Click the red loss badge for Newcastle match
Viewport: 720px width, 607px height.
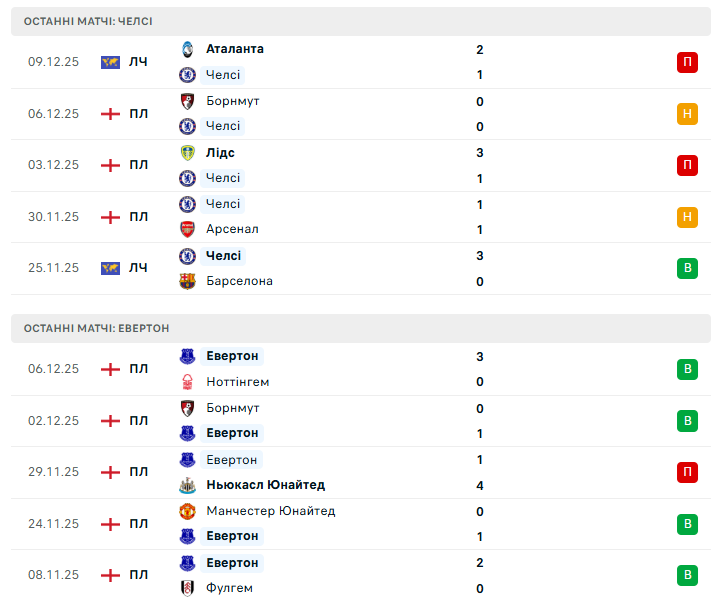(x=687, y=472)
